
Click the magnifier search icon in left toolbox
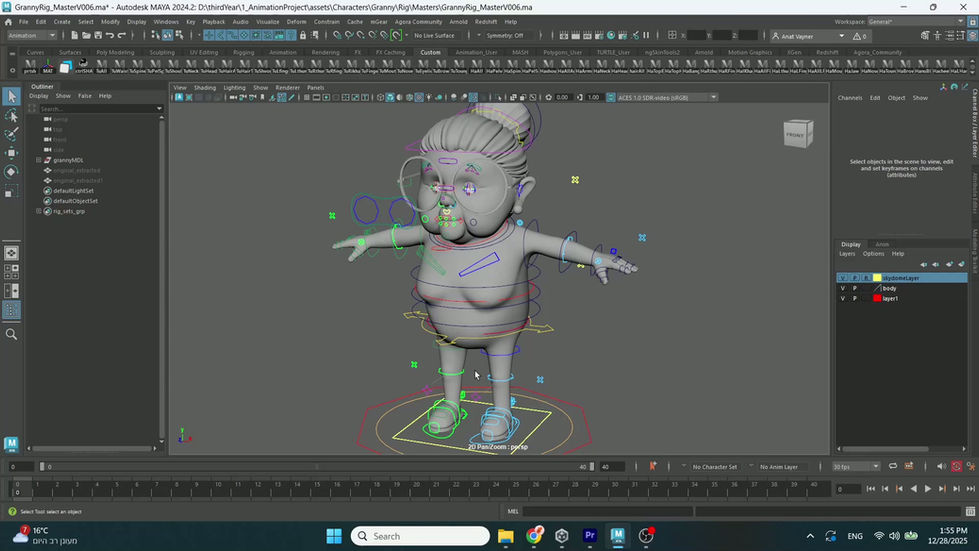[11, 334]
